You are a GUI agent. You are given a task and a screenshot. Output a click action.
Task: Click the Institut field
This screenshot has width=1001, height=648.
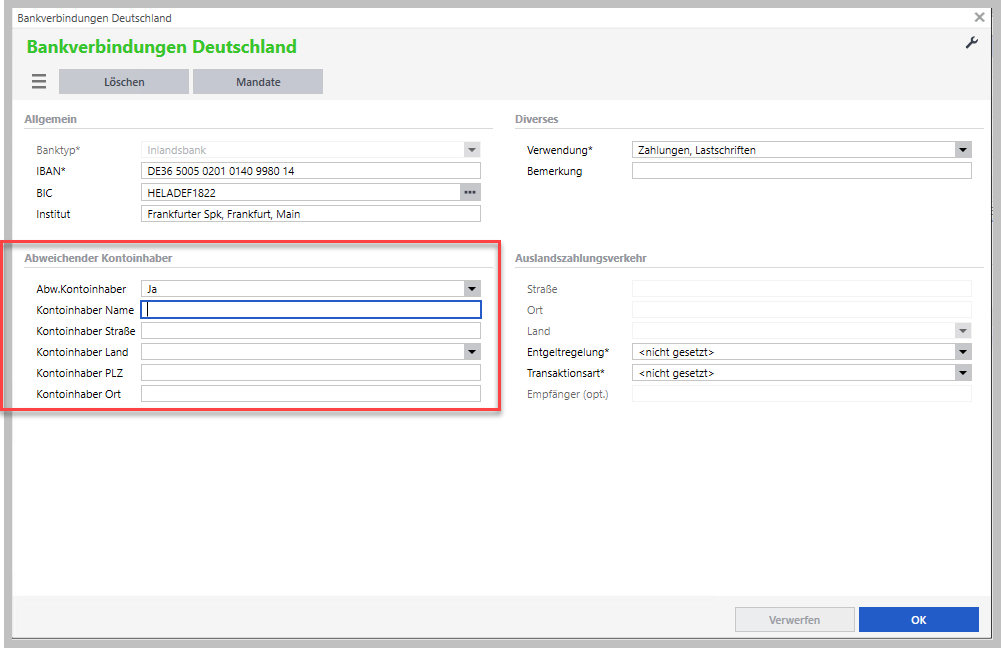click(x=310, y=214)
